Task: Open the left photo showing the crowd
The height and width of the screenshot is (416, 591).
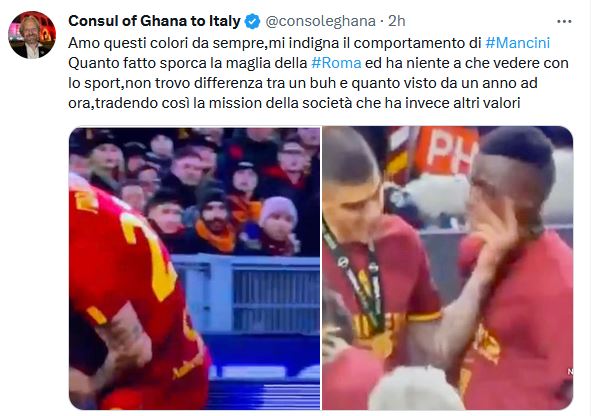Action: [194, 268]
